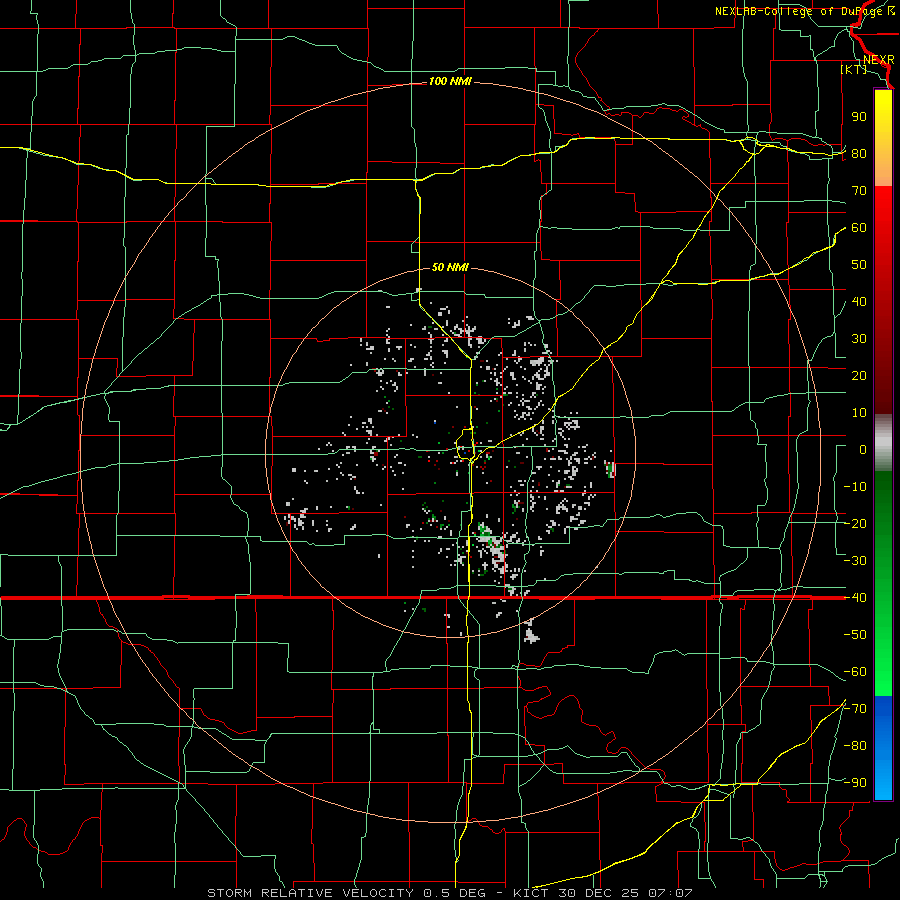Viewport: 900px width, 900px height.
Task: Click the -60 value on the velocity scale
Action: 855,672
